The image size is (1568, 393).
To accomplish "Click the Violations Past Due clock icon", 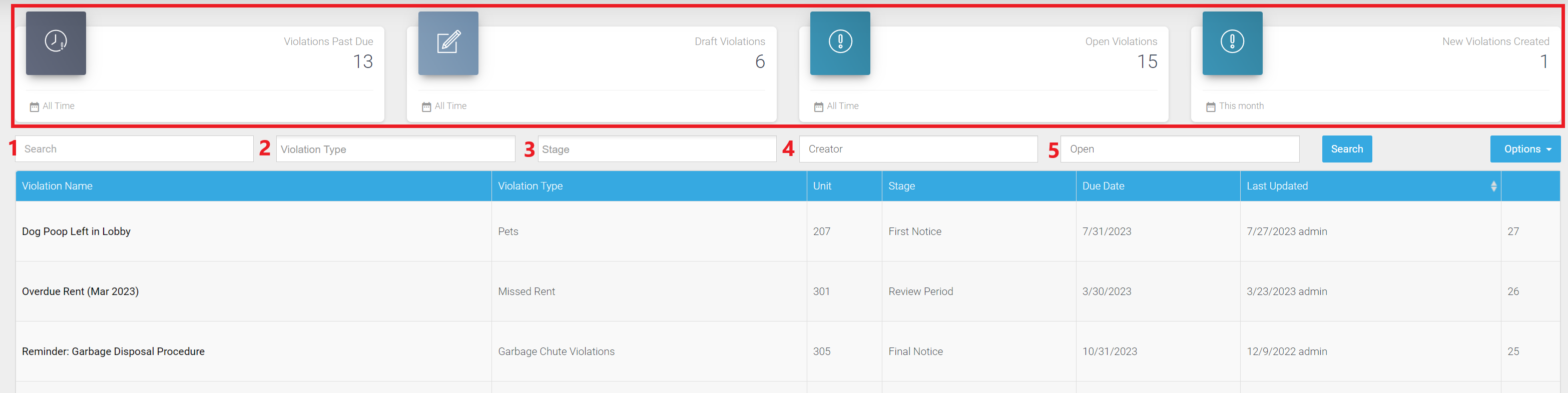I will 56,42.
